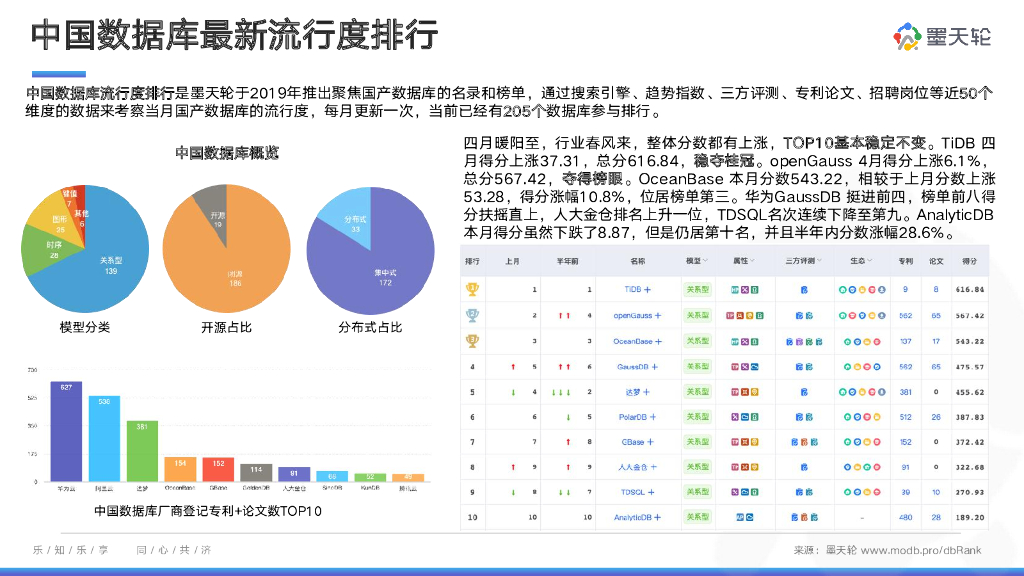The width and height of the screenshot is (1024, 576).
Task: Click the 排行 column header
Action: tap(472, 261)
